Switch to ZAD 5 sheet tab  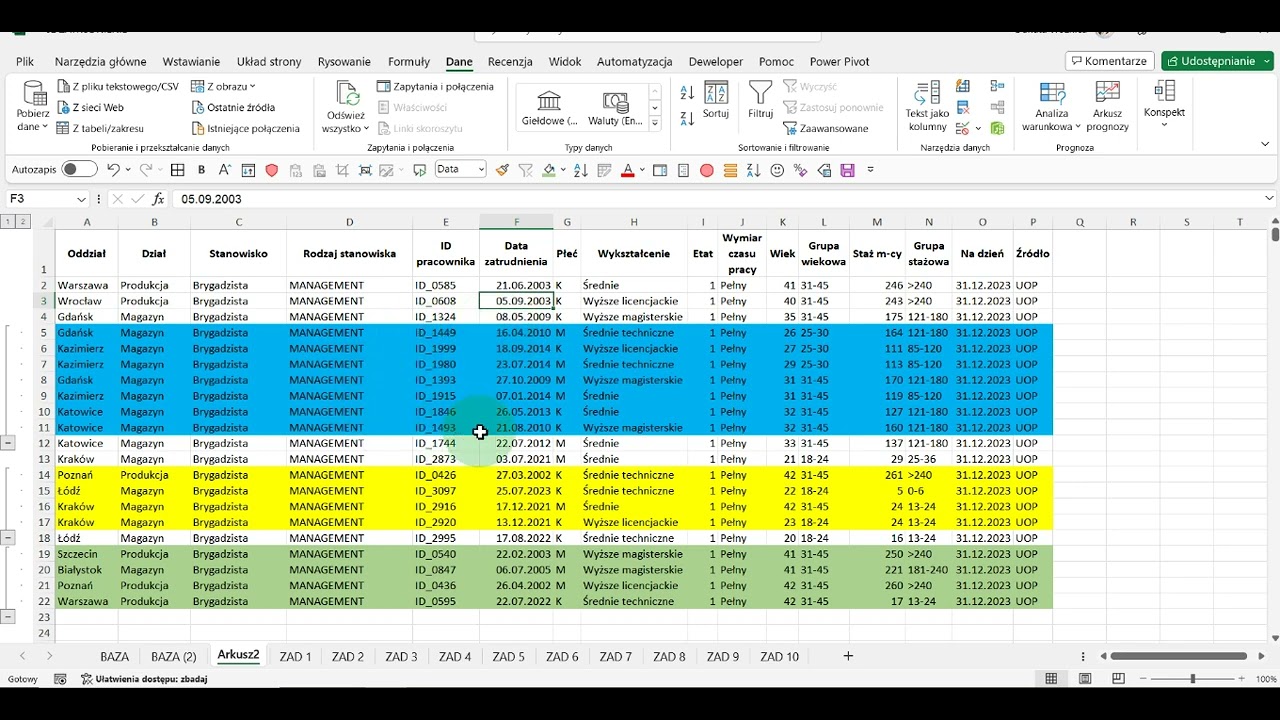tap(508, 657)
